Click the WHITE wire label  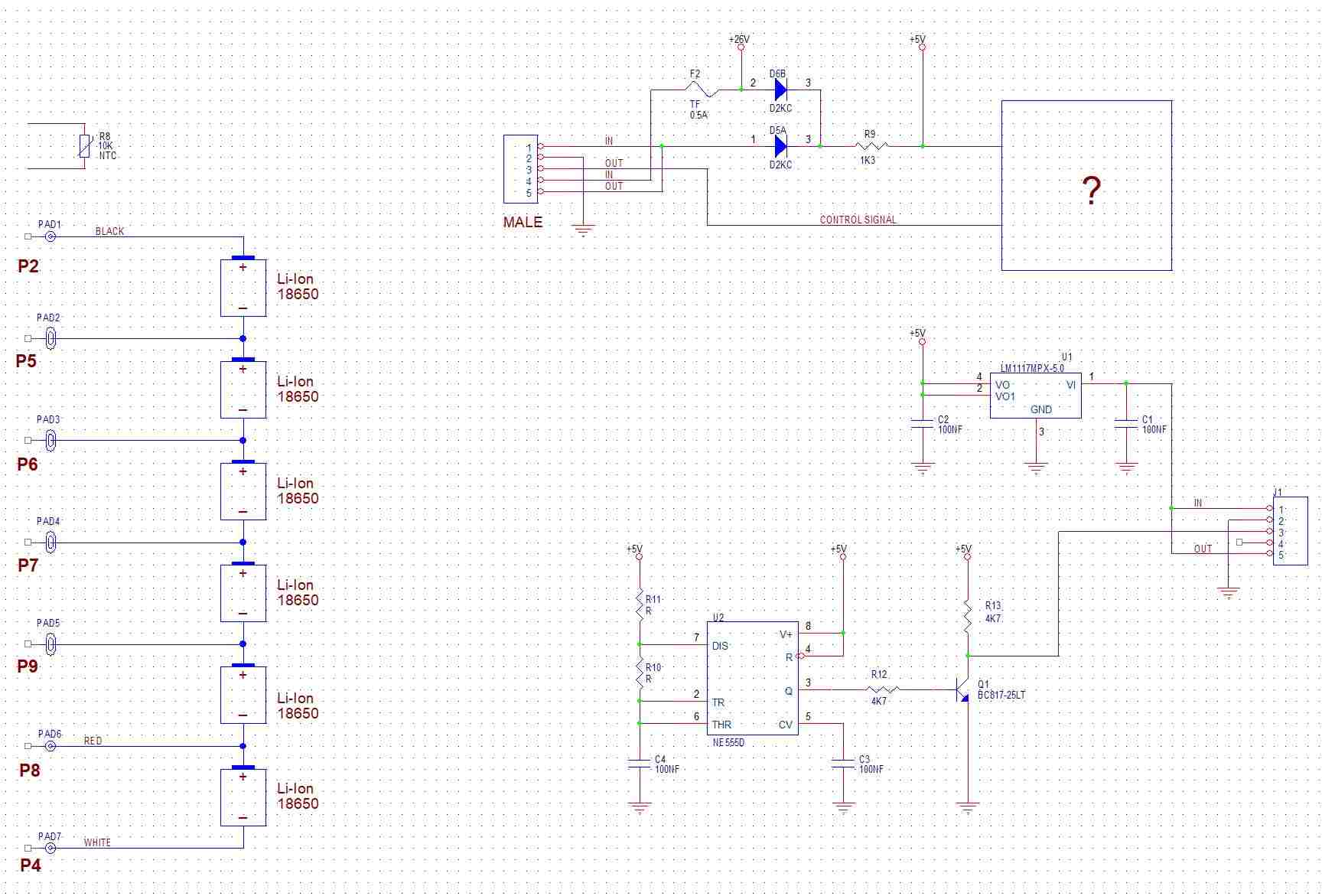97,842
